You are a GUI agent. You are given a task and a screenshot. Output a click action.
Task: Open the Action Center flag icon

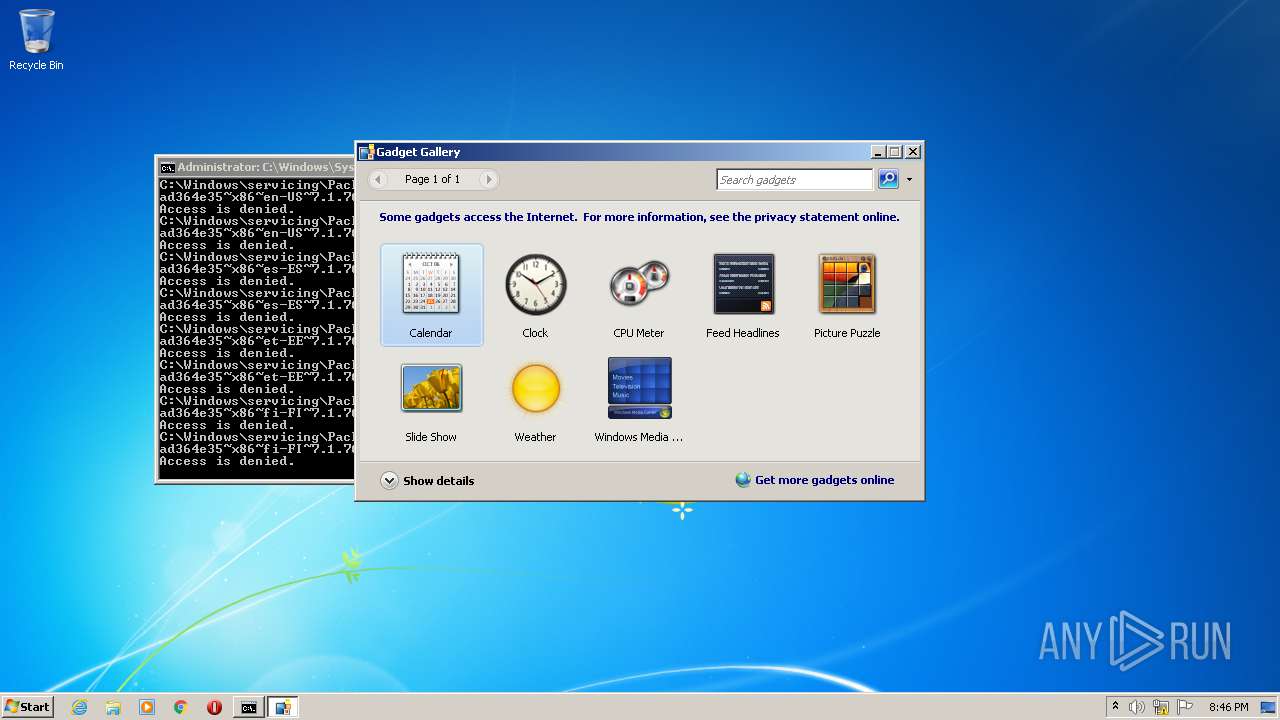point(1185,707)
